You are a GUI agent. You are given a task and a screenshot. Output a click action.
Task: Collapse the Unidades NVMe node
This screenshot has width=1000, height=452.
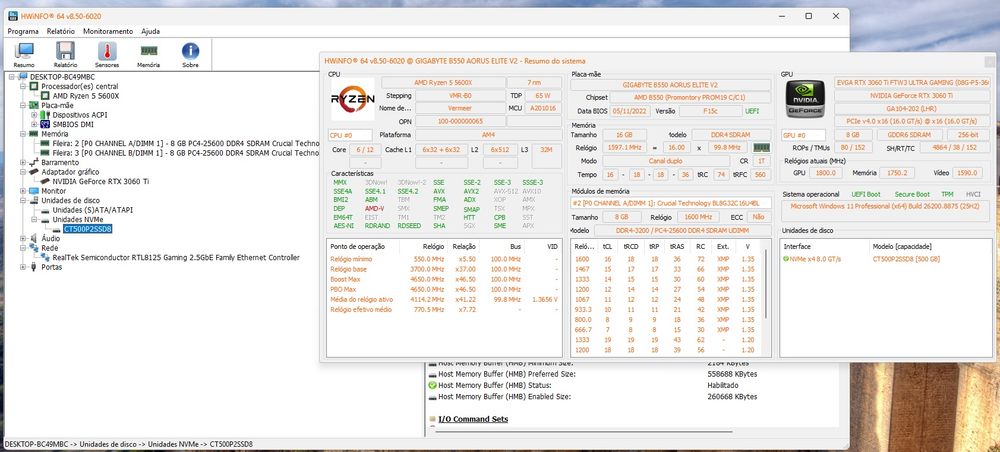tap(34, 219)
